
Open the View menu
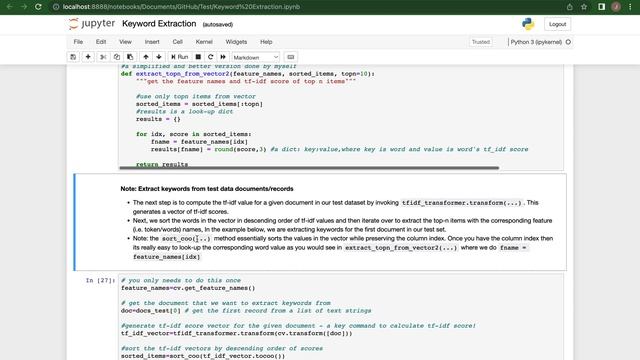click(125, 42)
